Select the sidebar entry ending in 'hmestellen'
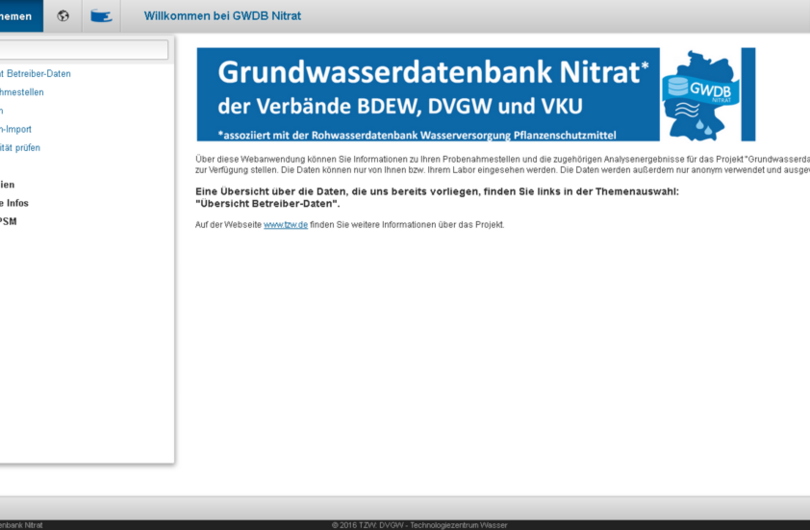Viewport: 810px width, 530px height. coord(22,92)
